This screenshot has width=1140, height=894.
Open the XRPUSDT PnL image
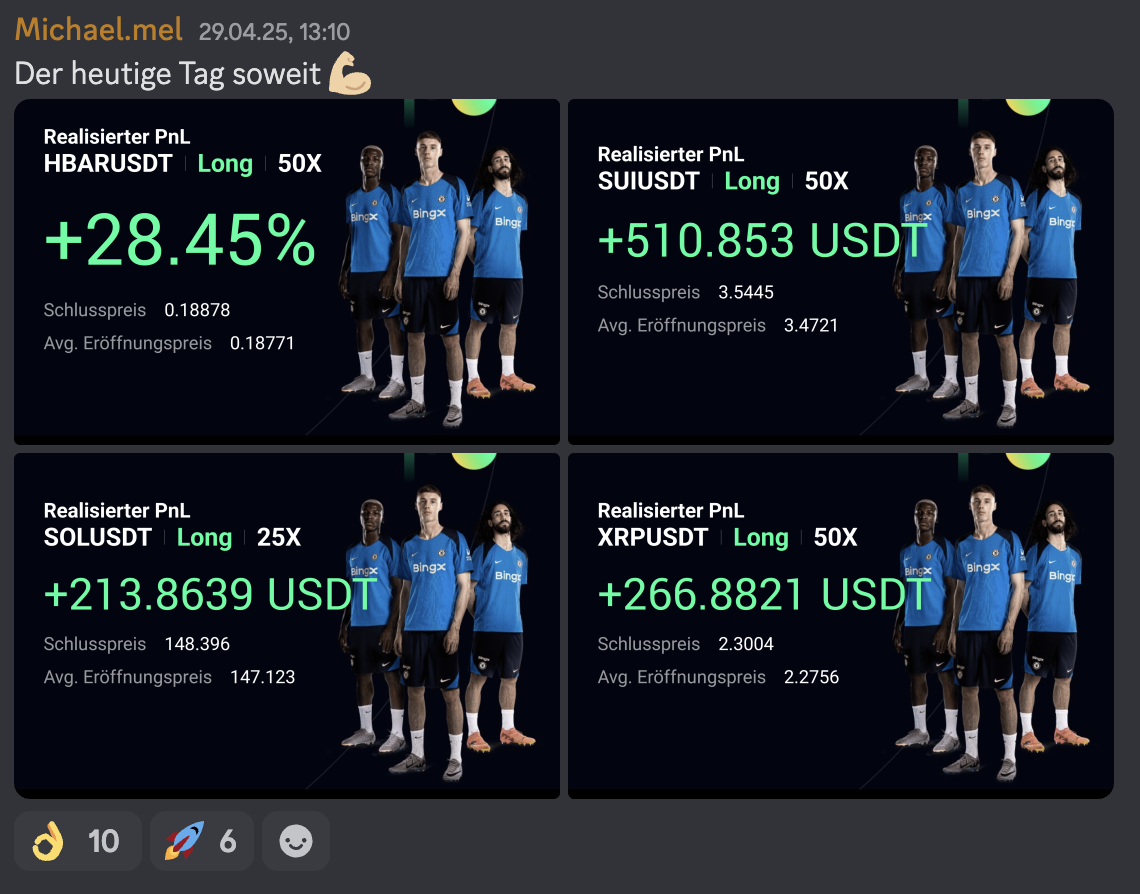[840, 626]
